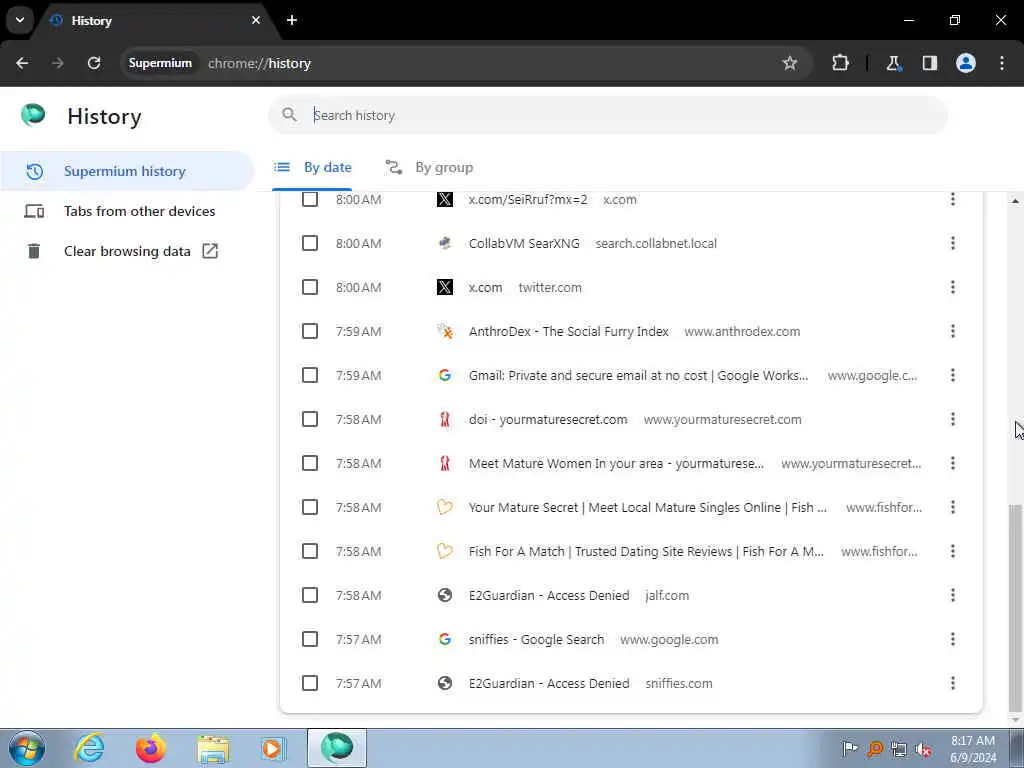Viewport: 1024px width, 768px height.
Task: Tick the checkbox for sniffies - Google Search
Action: tap(310, 639)
